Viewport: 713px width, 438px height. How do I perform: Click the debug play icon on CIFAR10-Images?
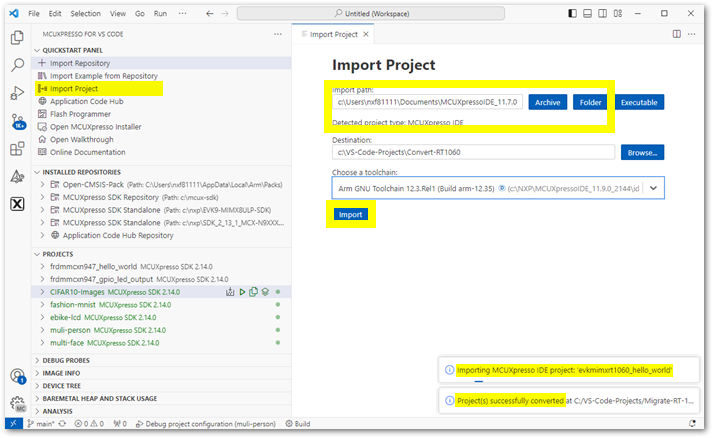pyautogui.click(x=242, y=292)
